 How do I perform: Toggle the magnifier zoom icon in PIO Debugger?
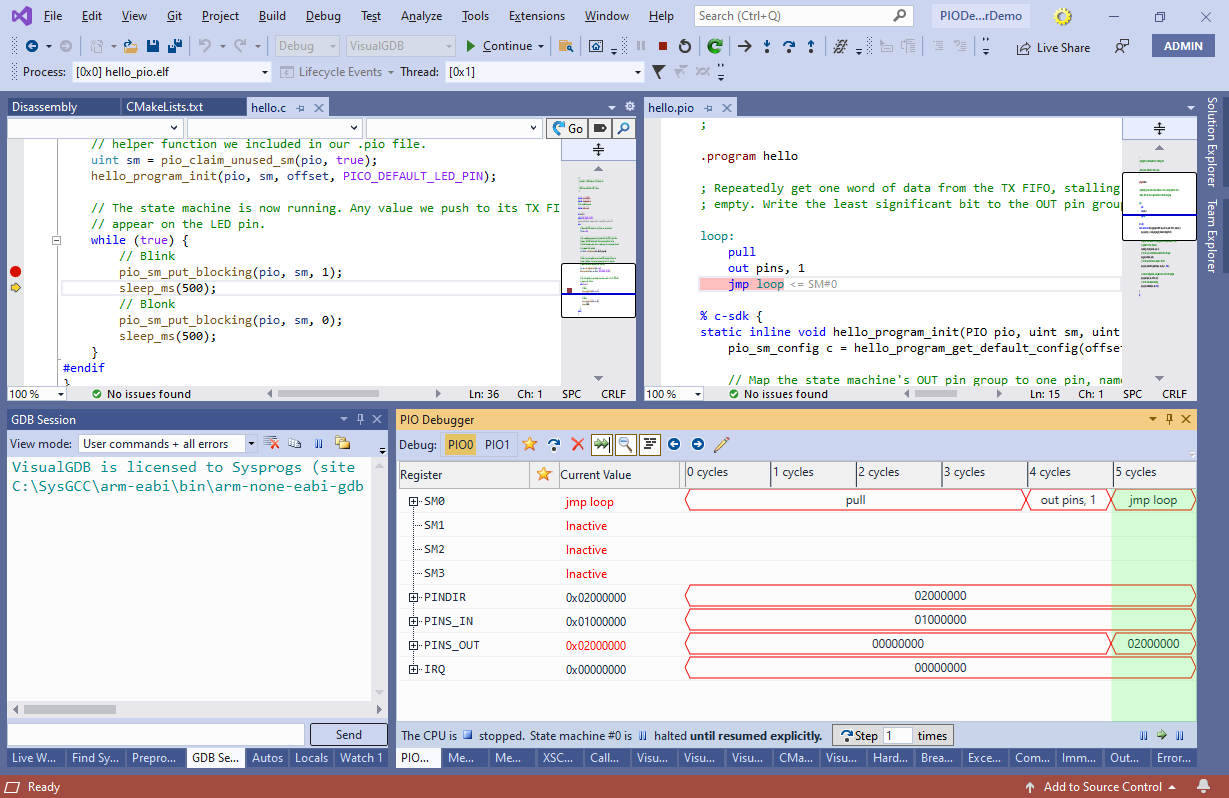[x=625, y=444]
